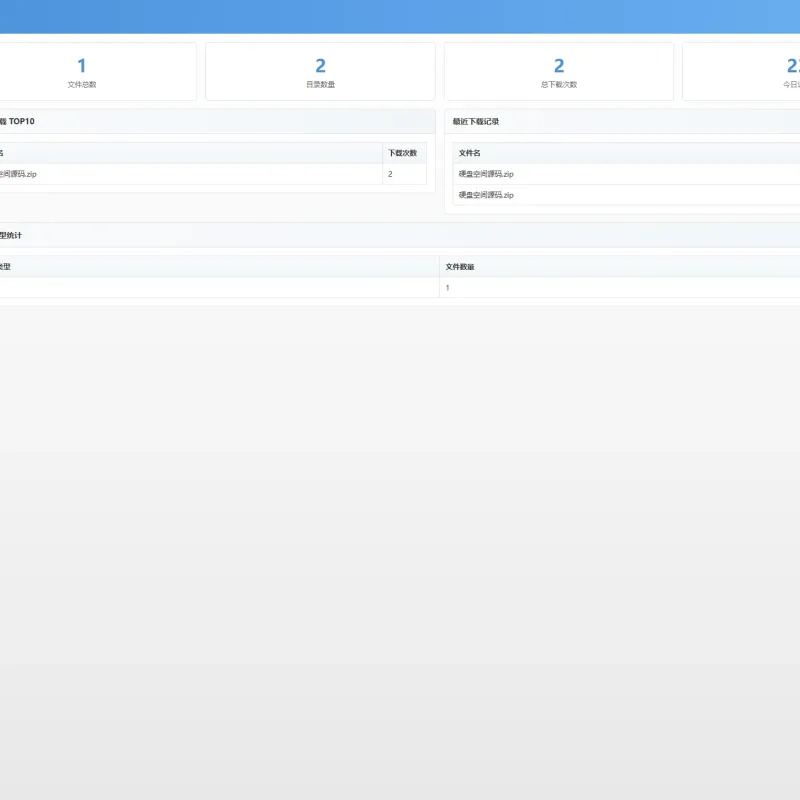Click the partially visible rightmost stats card
The width and height of the screenshot is (800, 800).
coord(741,71)
